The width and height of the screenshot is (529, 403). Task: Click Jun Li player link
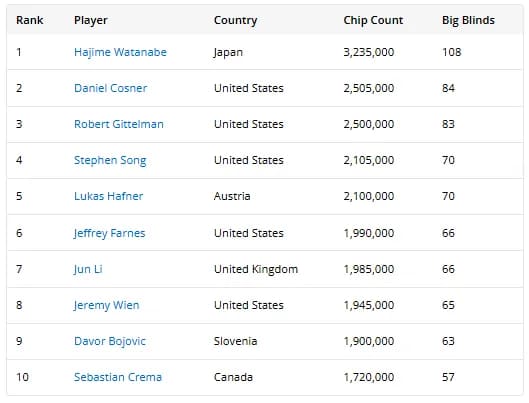[x=88, y=269]
